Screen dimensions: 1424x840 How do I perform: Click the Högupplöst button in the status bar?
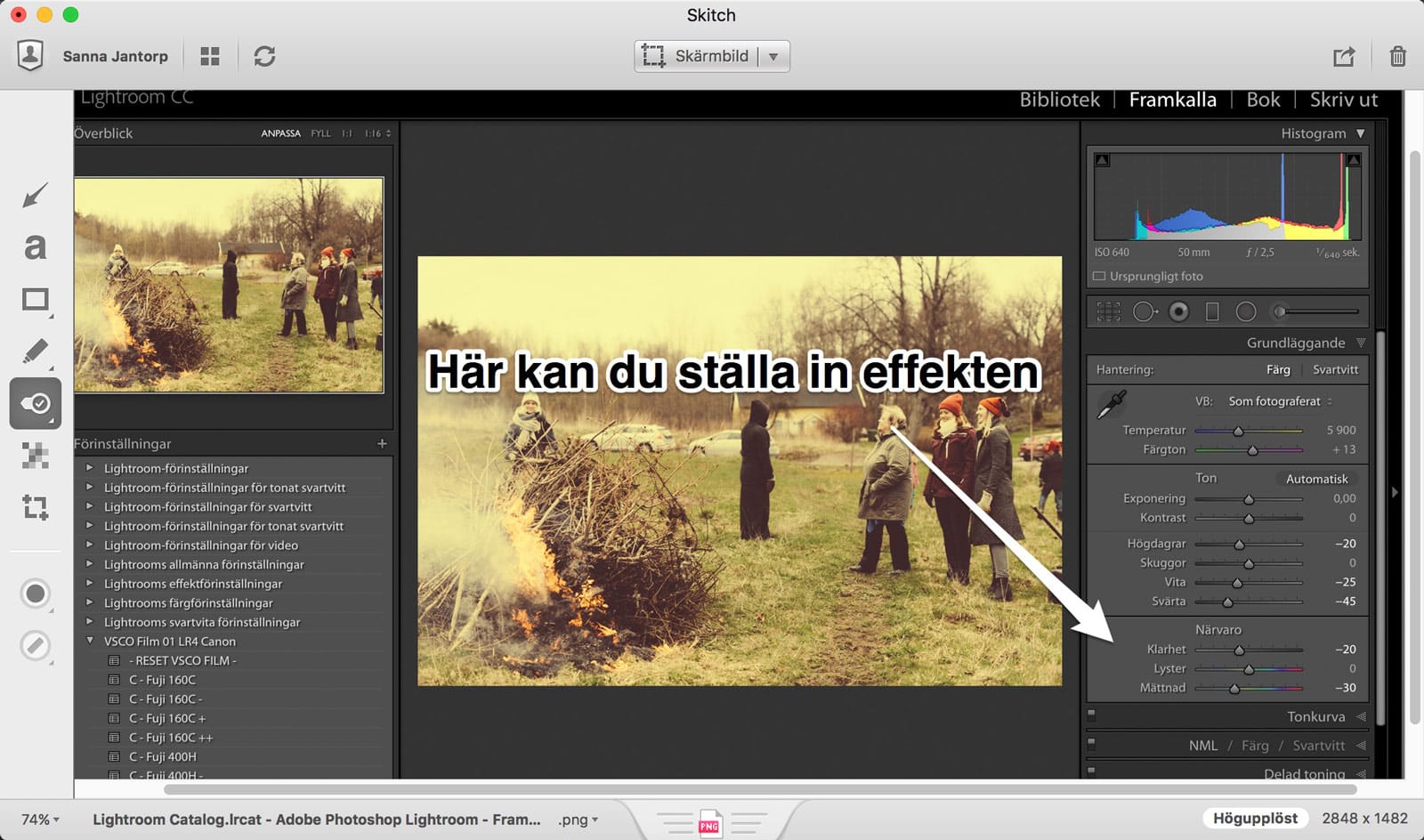pos(1255,817)
